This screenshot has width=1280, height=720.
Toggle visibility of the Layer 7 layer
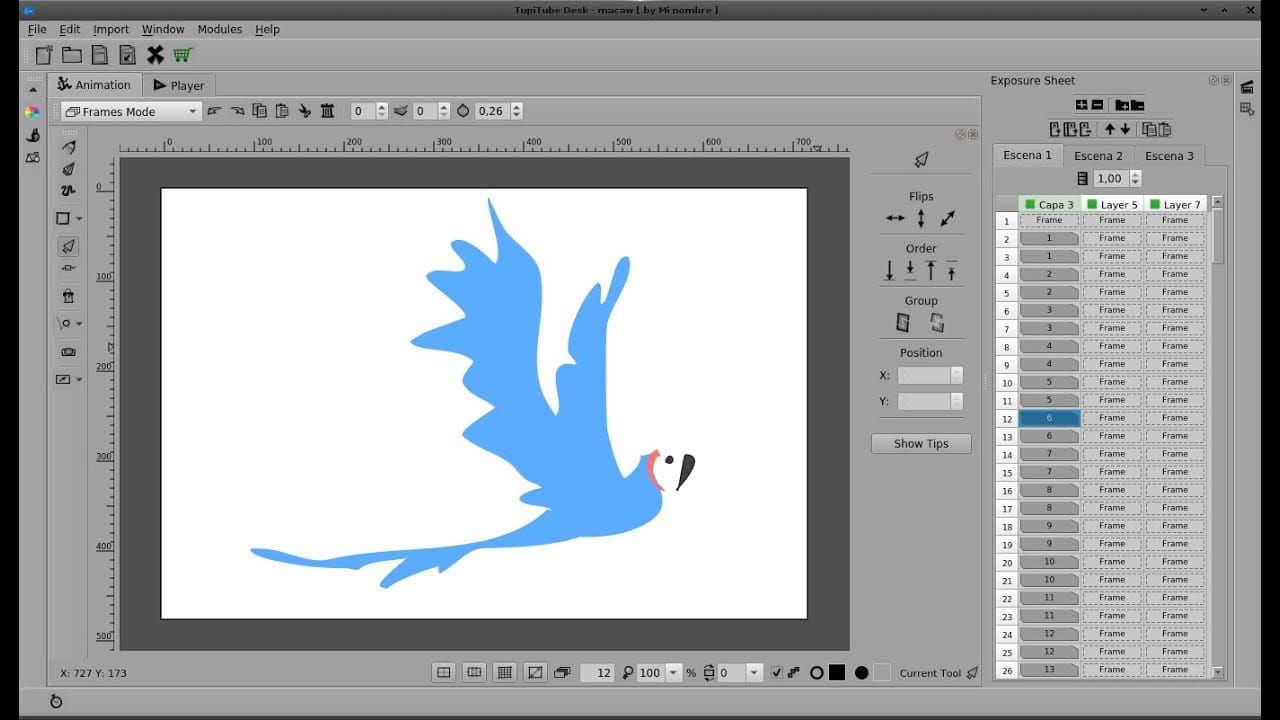click(1155, 205)
